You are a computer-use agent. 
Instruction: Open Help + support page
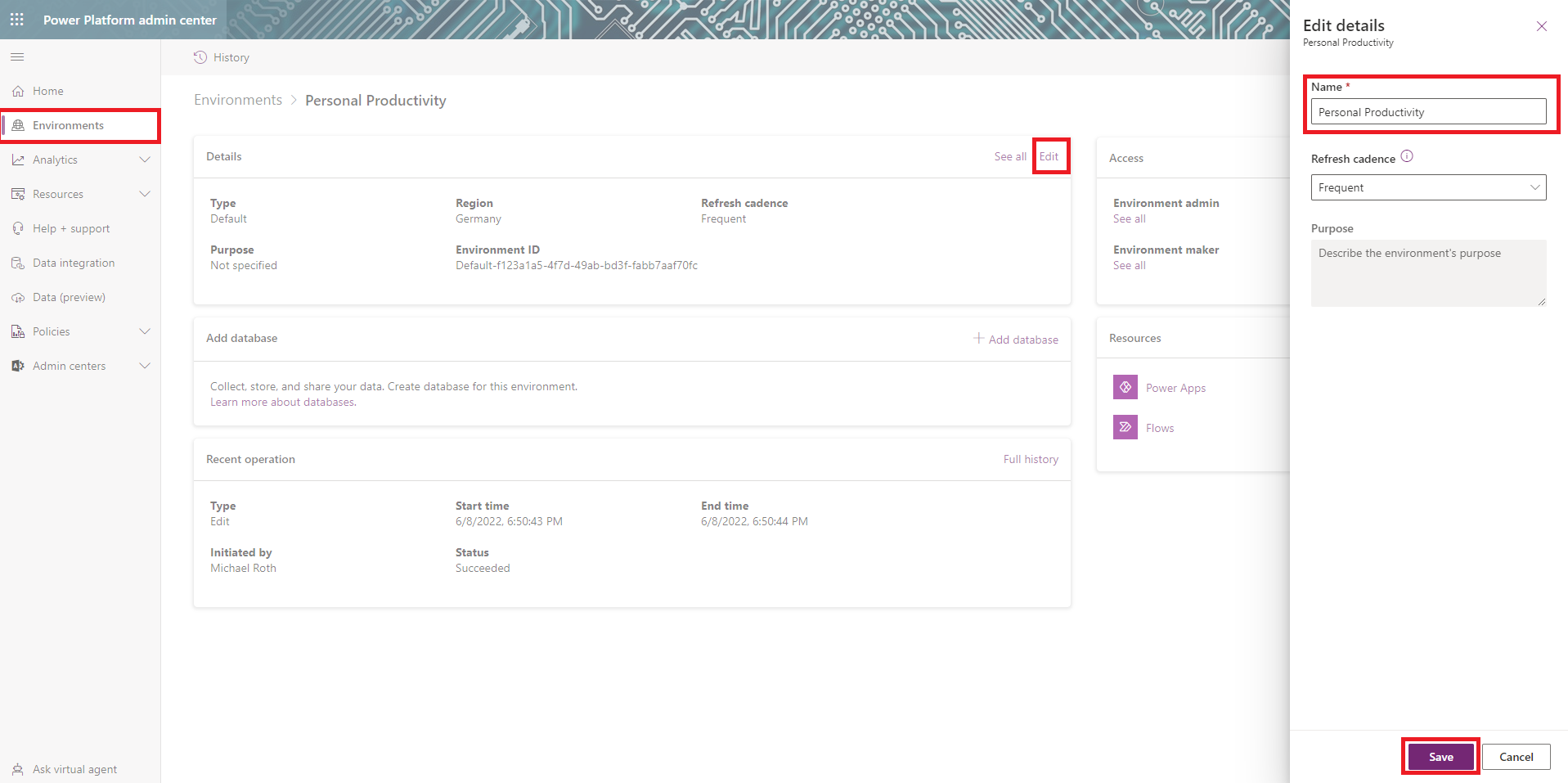point(80,228)
